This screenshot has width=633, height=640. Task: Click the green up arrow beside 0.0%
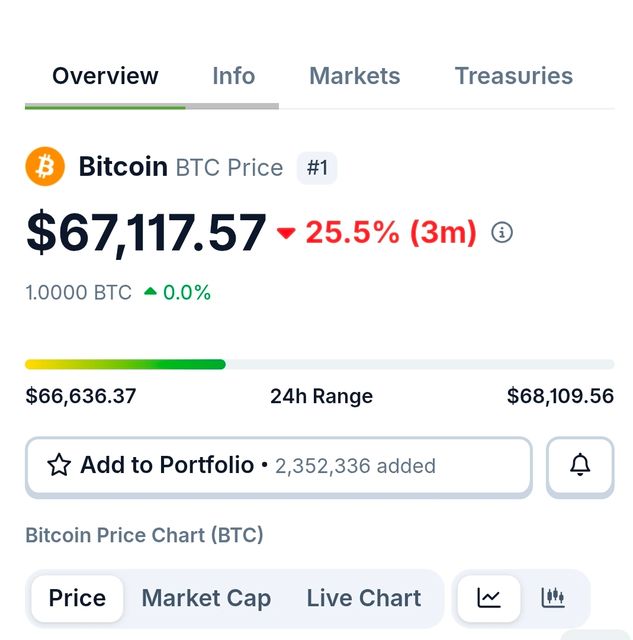click(x=150, y=292)
